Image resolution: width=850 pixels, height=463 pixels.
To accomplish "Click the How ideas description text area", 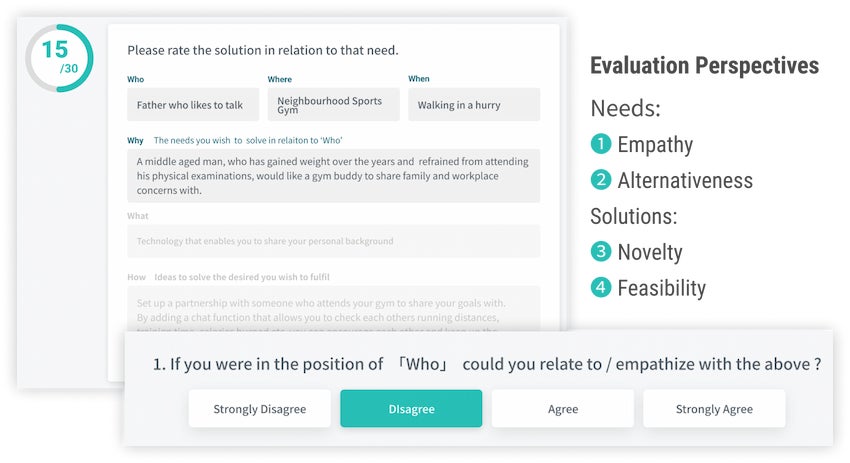I will point(333,308).
